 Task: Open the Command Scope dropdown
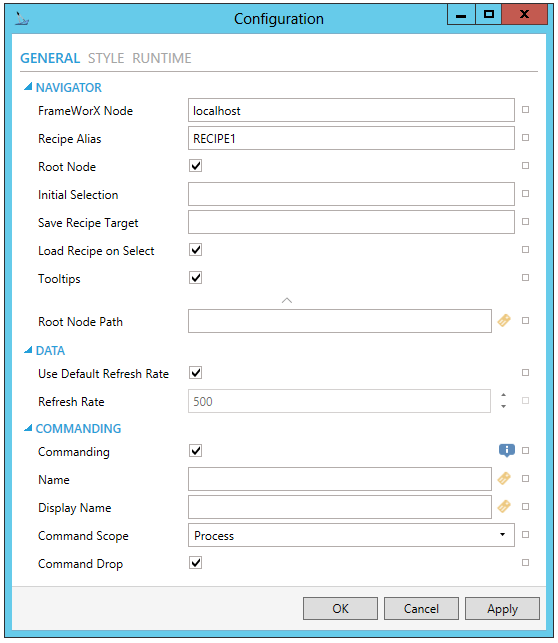[x=351, y=535]
